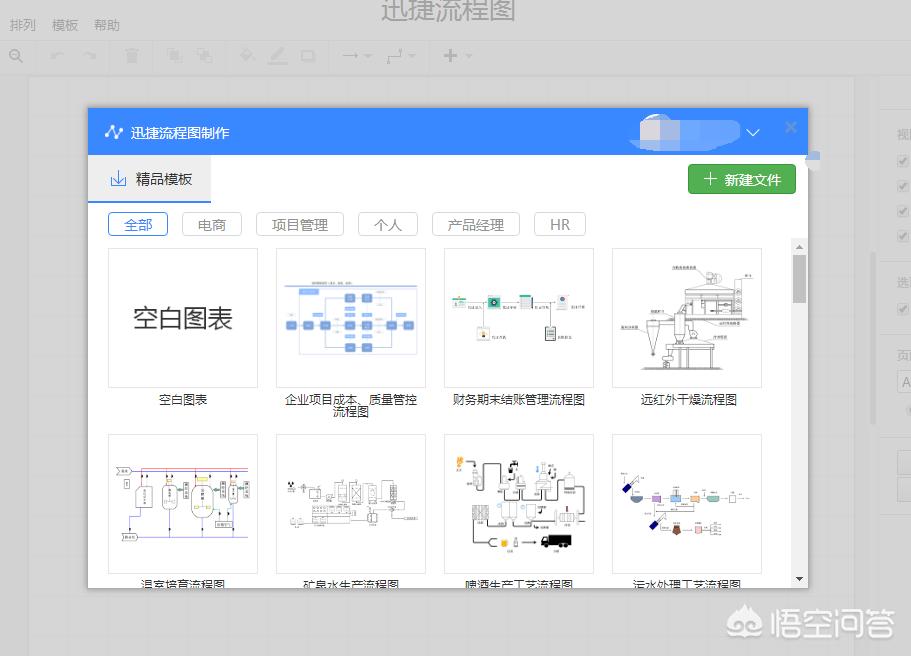Expand the user account dropdown chevron
Screen dimensions: 911x656
[753, 132]
